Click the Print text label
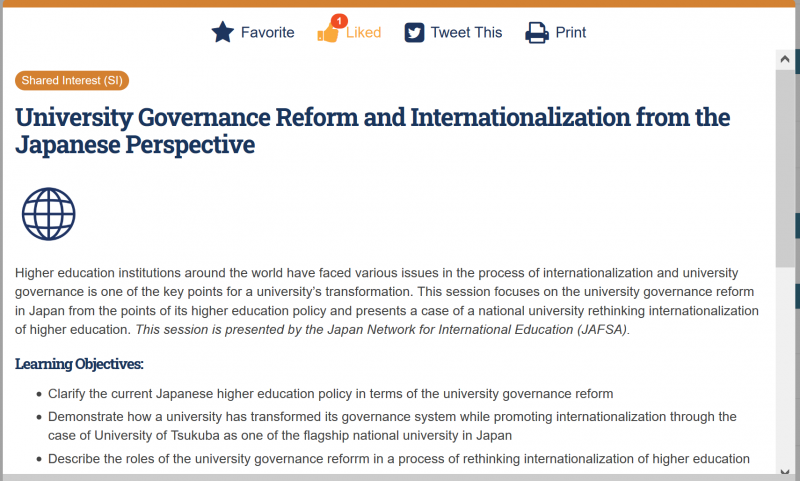 (x=570, y=33)
